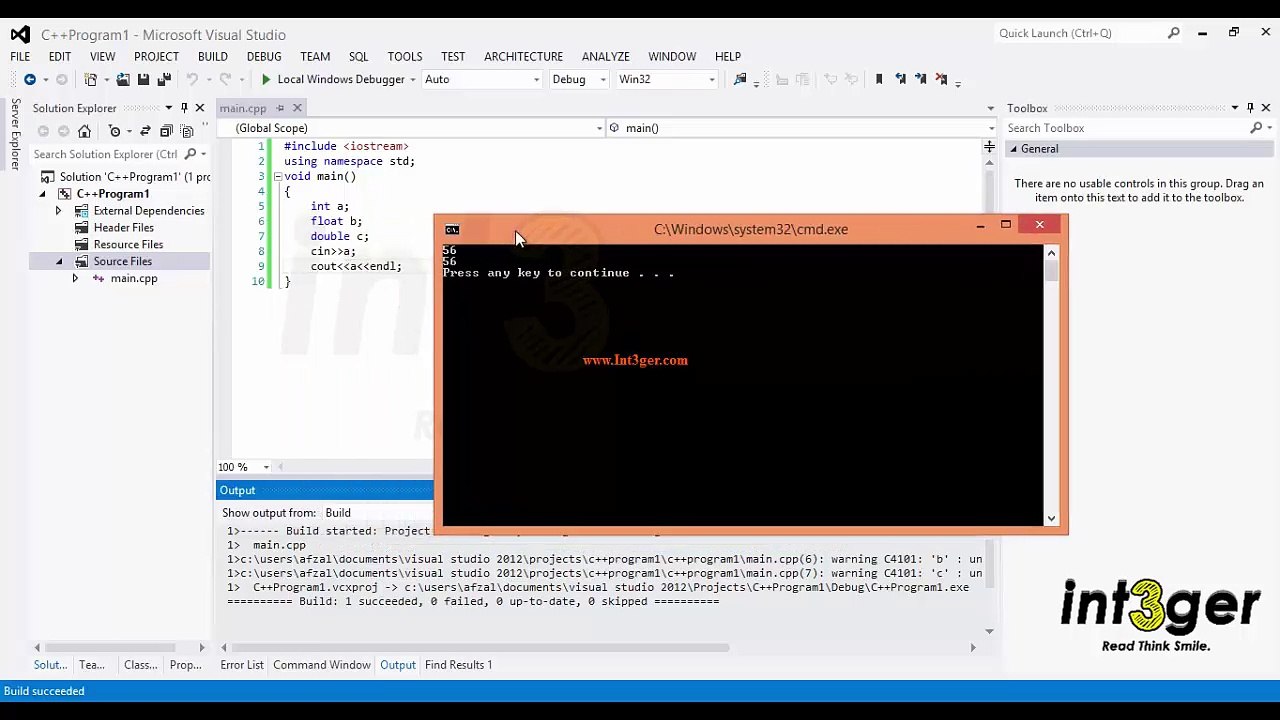This screenshot has width=1280, height=720.
Task: Pin the main.cpp tab
Action: coord(280,108)
